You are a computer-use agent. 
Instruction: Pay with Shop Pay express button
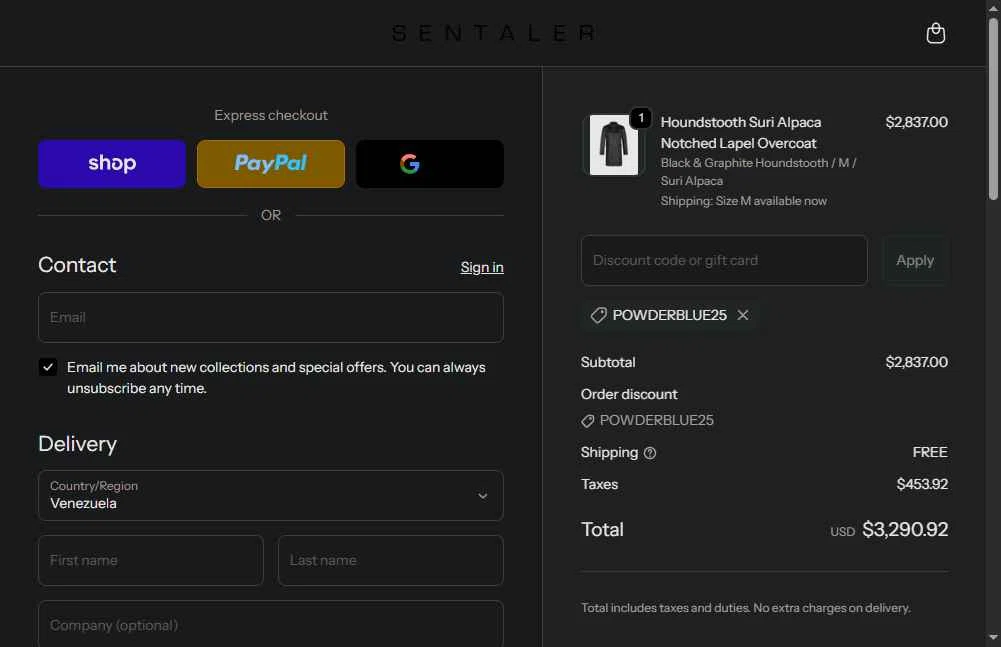pos(112,164)
